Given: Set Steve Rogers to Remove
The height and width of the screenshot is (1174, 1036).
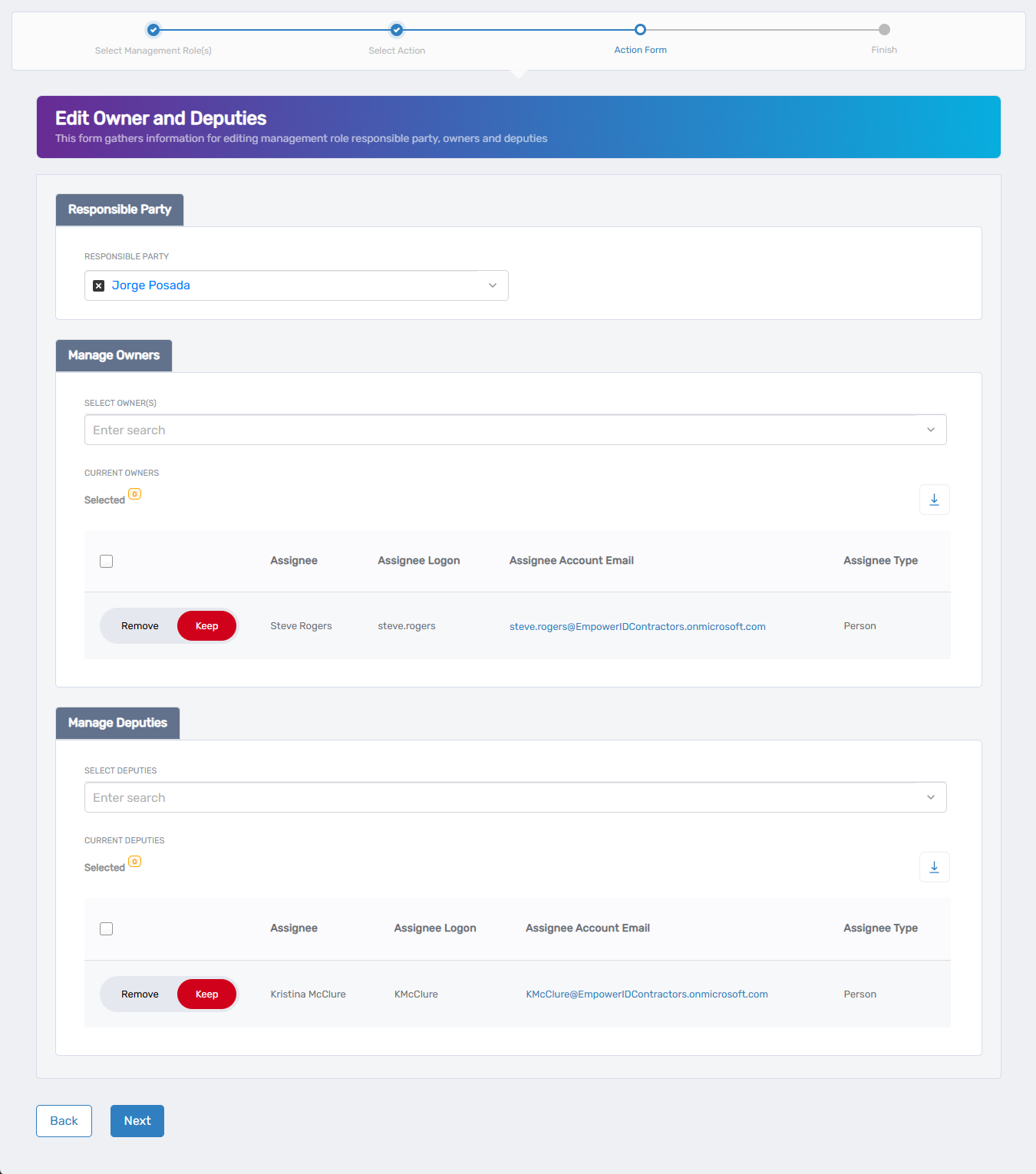Looking at the screenshot, I should [x=140, y=626].
